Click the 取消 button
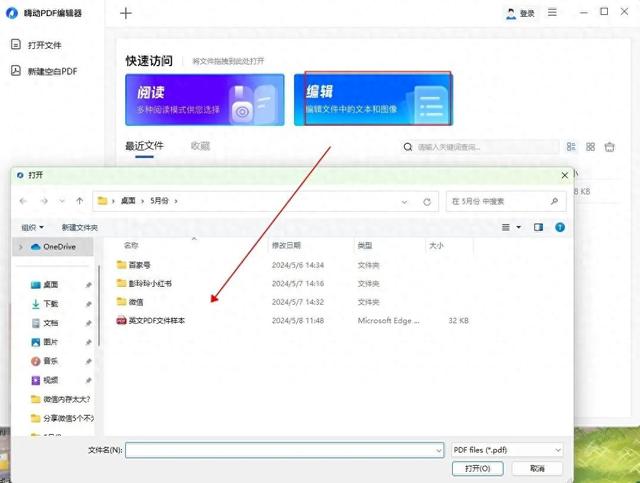640x483 pixels. pyautogui.click(x=537, y=469)
